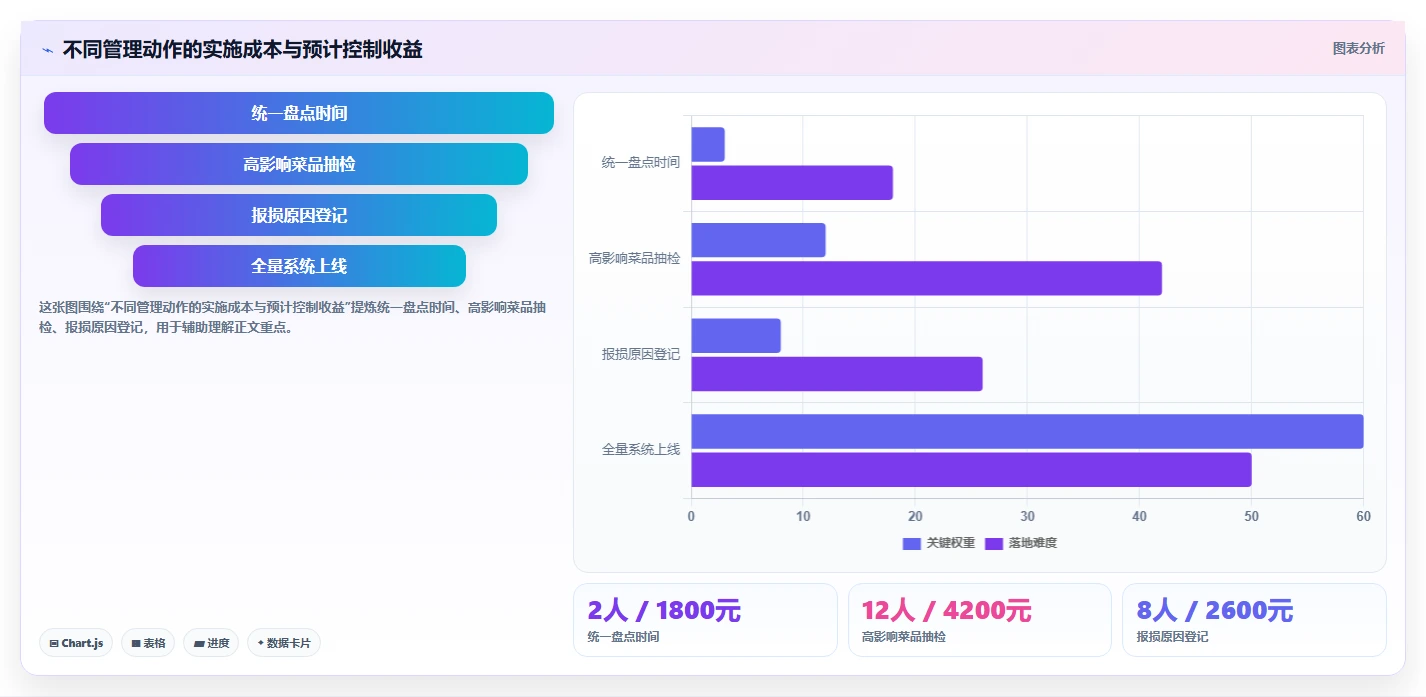This screenshot has width=1426, height=697.
Task: Select the 报损原因登记 funnel stage
Action: pyautogui.click(x=299, y=215)
